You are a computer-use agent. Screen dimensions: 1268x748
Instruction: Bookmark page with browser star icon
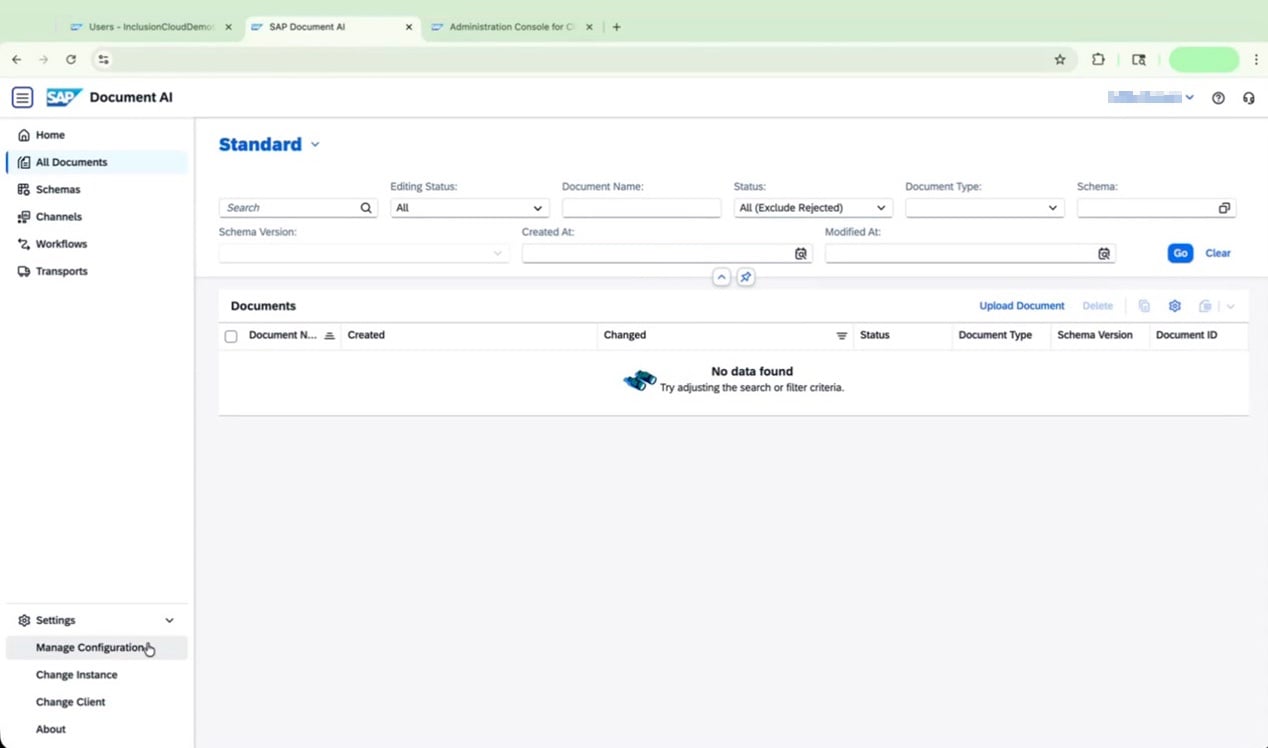[1060, 59]
